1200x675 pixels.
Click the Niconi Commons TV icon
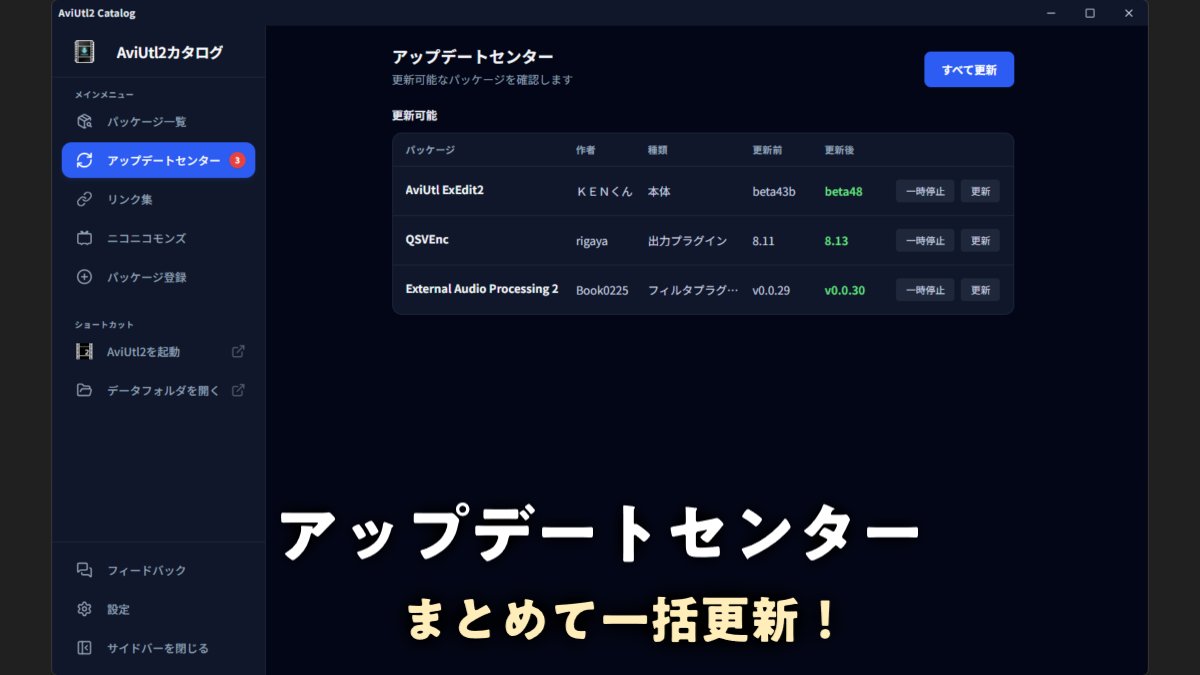85,238
